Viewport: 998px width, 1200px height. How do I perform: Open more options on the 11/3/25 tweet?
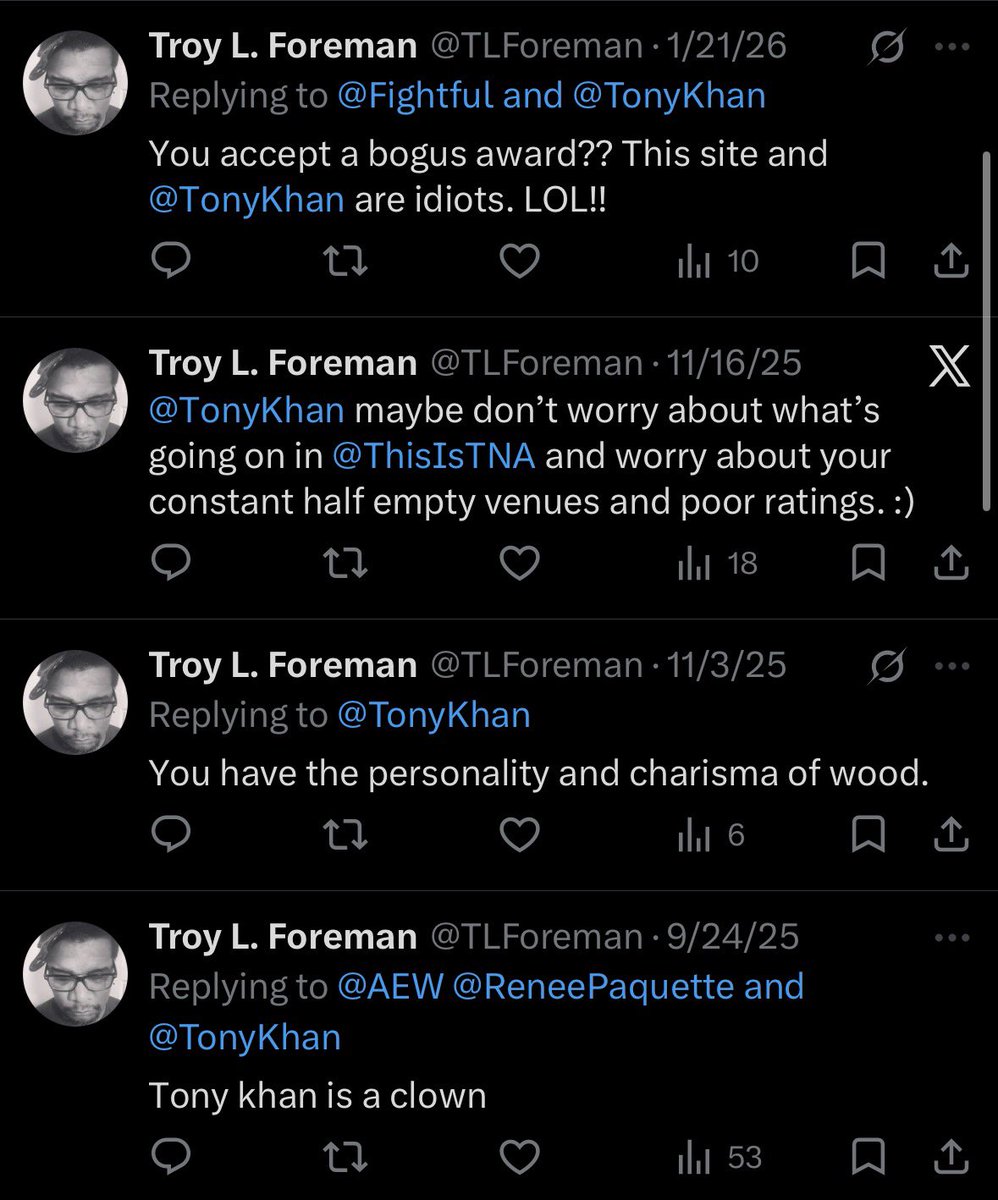951,664
